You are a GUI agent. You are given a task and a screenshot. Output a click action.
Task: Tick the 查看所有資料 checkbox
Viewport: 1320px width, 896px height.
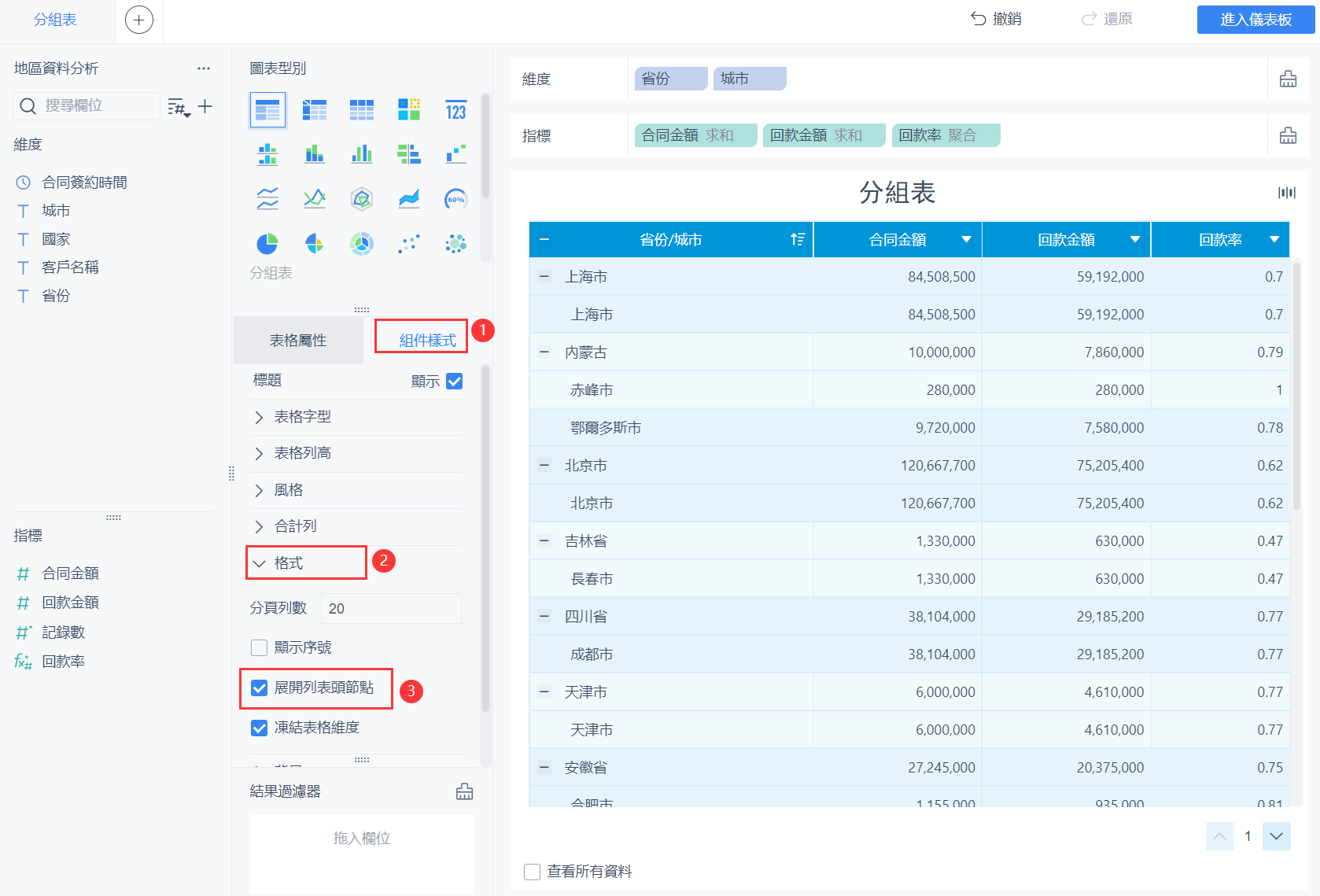point(532,872)
